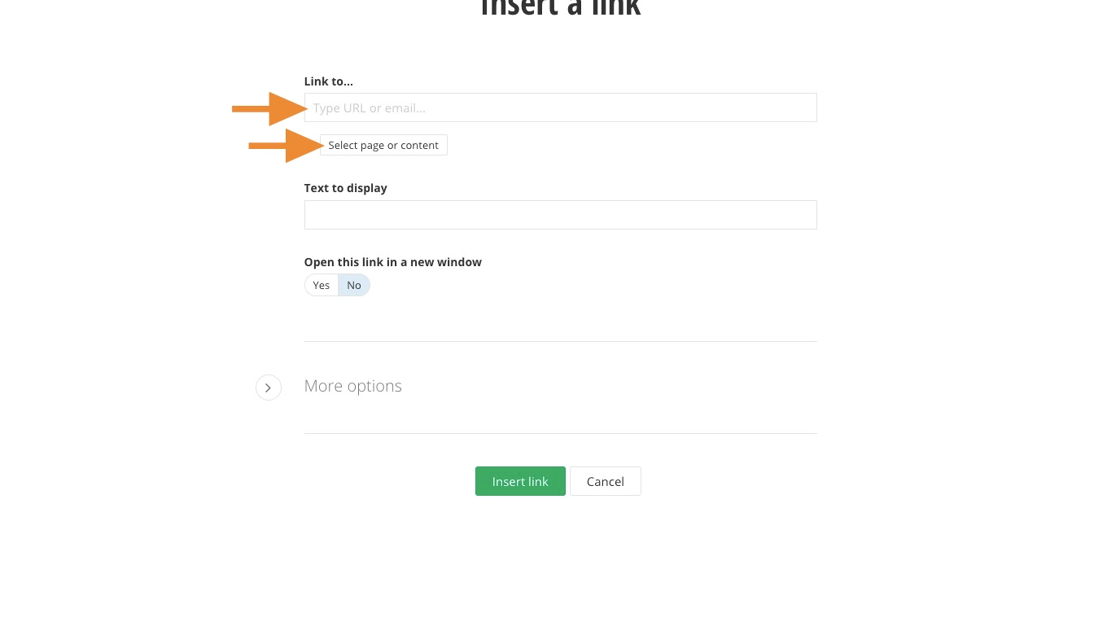1120x626 pixels.
Task: Click the orange arrow beside Select page button
Action: click(285, 145)
